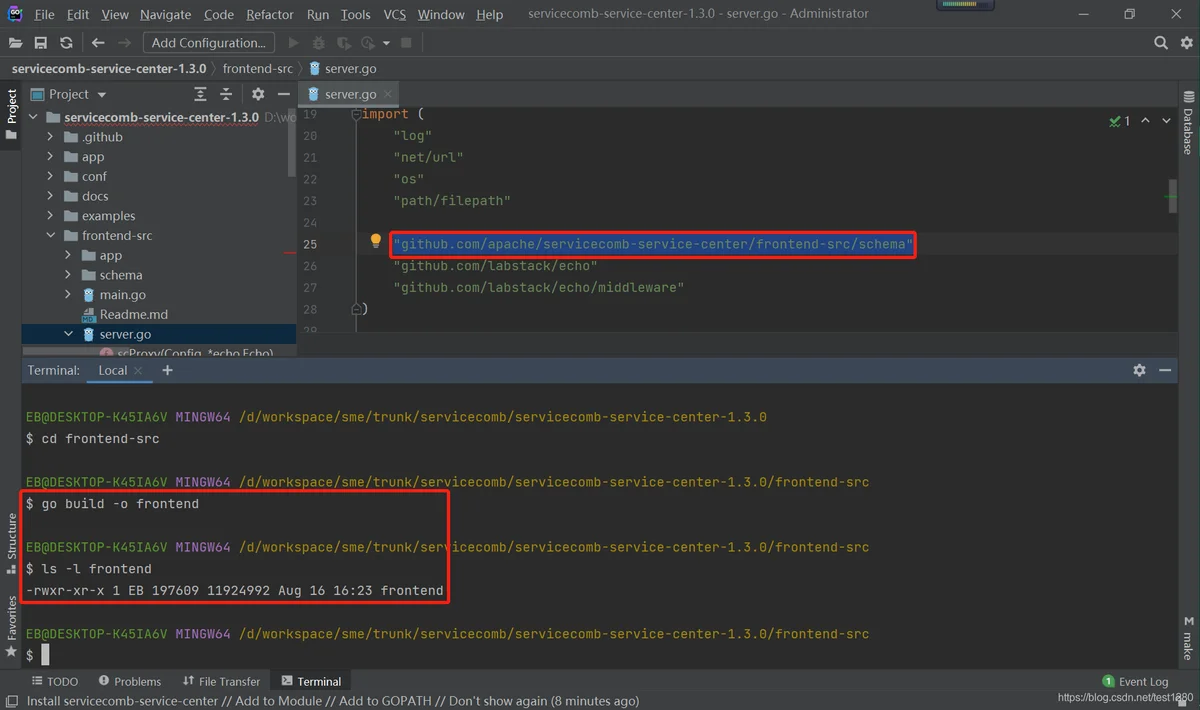Click the inspection checkmark widget showing 1
The height and width of the screenshot is (710, 1200).
click(1119, 121)
